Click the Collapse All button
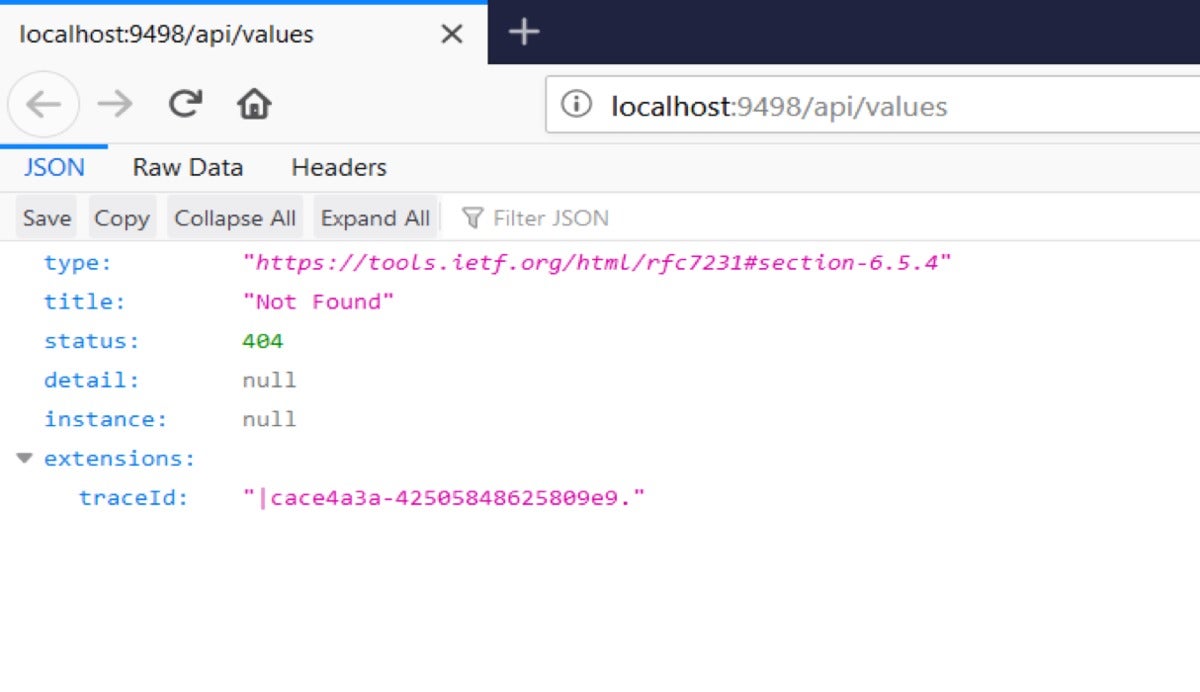 (x=235, y=218)
